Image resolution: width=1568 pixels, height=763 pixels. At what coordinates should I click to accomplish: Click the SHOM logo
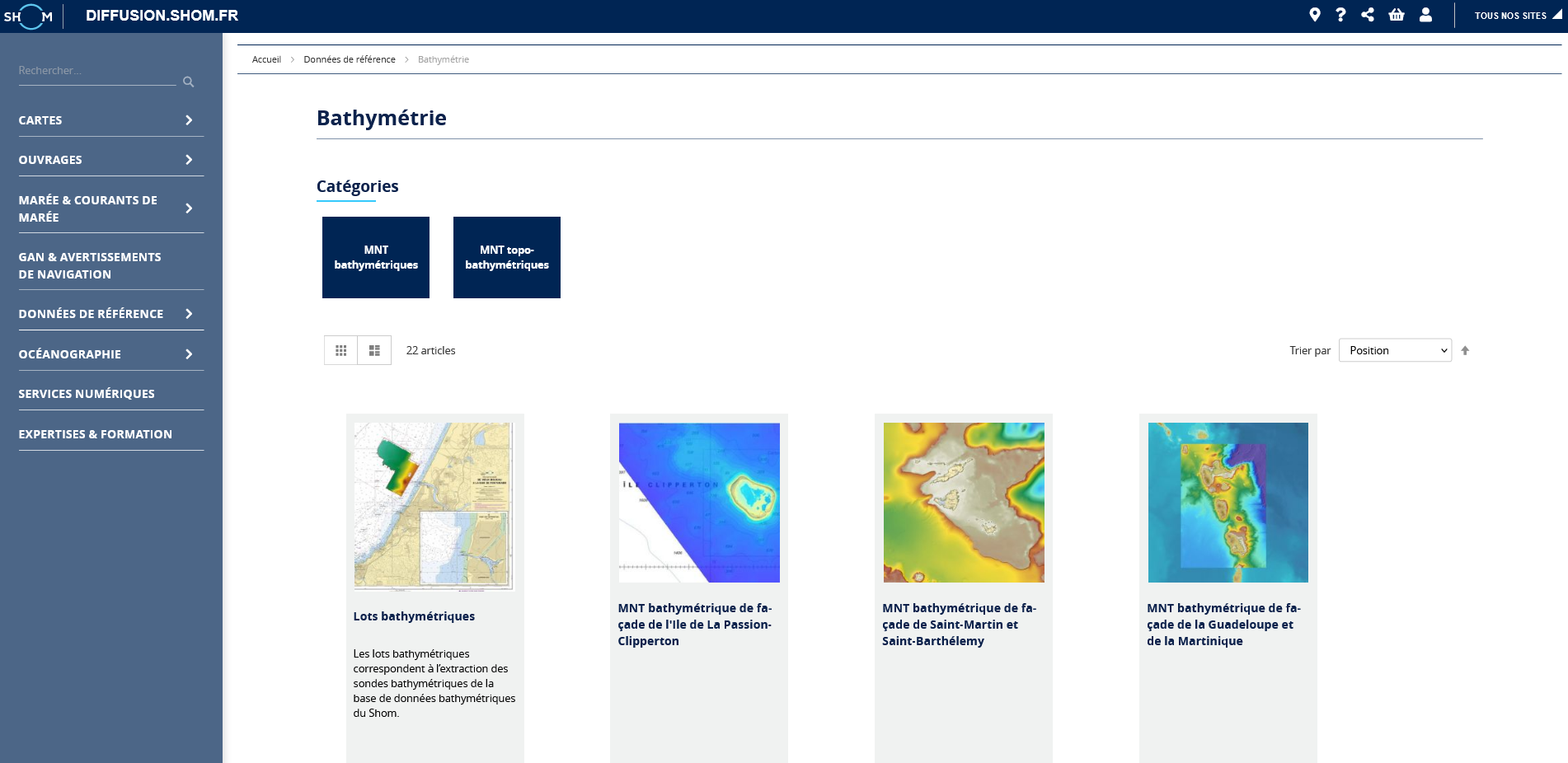tap(29, 16)
